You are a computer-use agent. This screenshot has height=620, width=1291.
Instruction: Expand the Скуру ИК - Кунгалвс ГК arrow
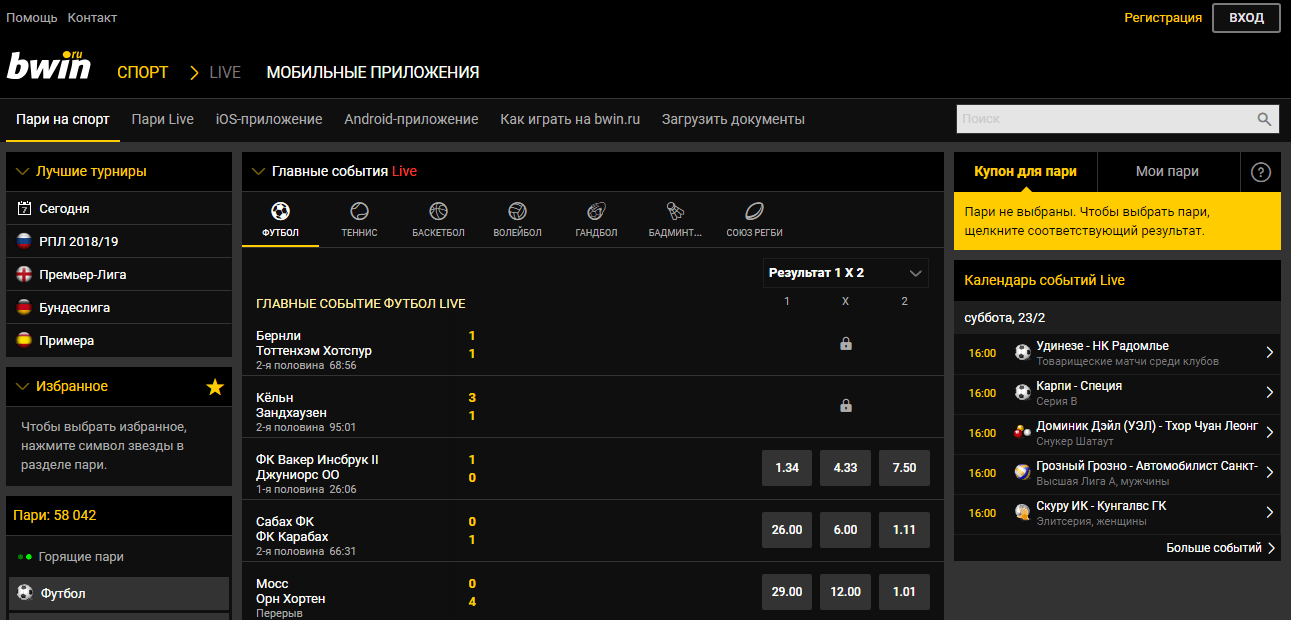1269,512
